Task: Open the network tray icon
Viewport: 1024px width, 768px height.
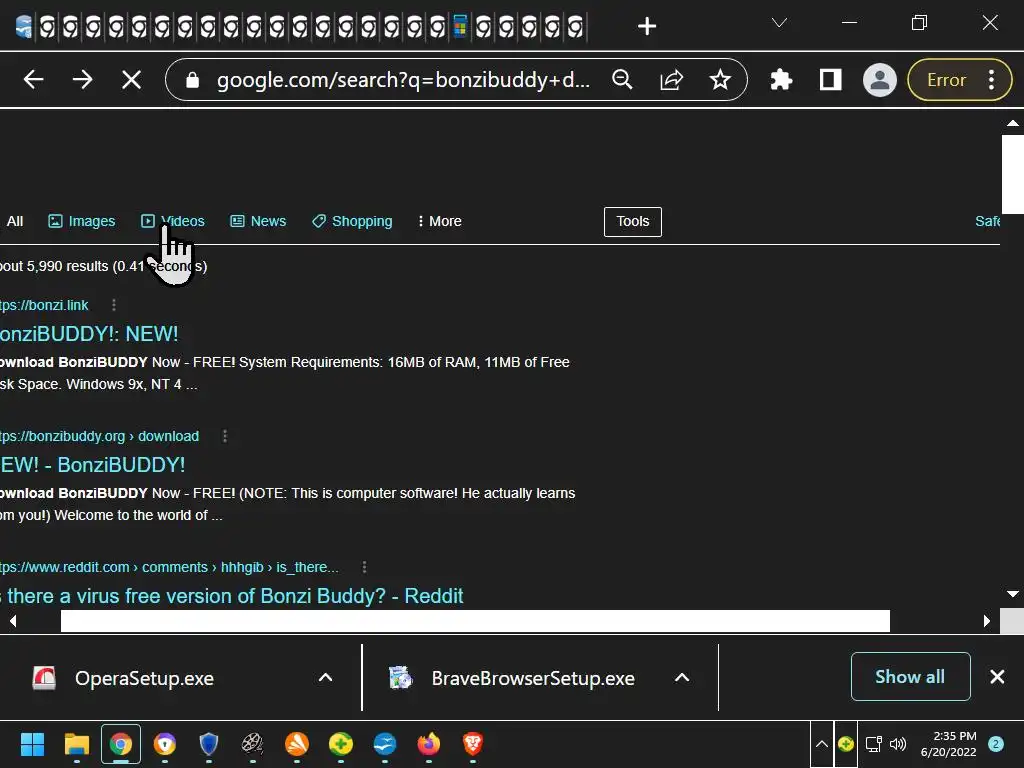Action: (x=873, y=744)
